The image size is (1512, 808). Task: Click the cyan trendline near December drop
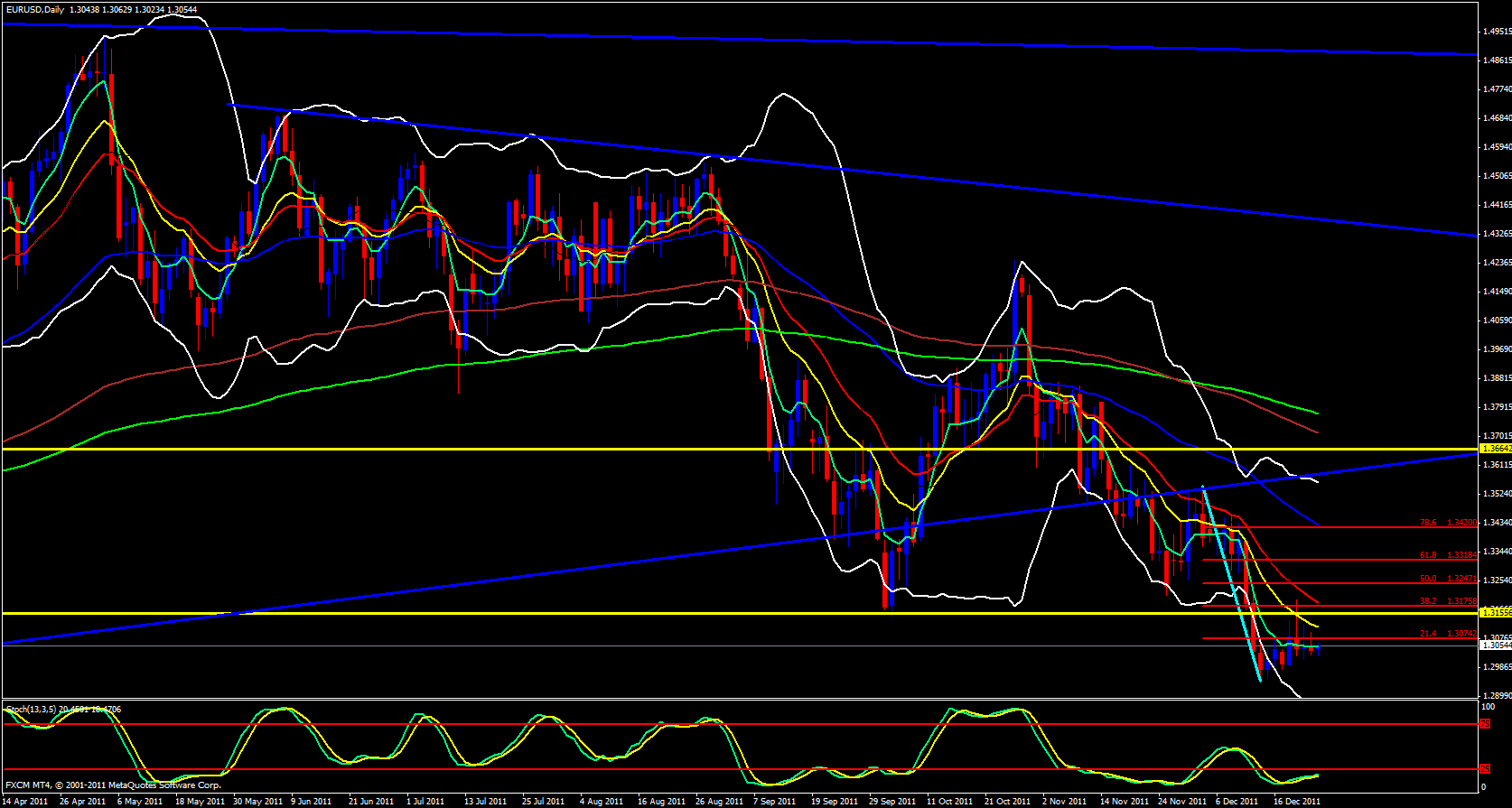coord(1232,582)
